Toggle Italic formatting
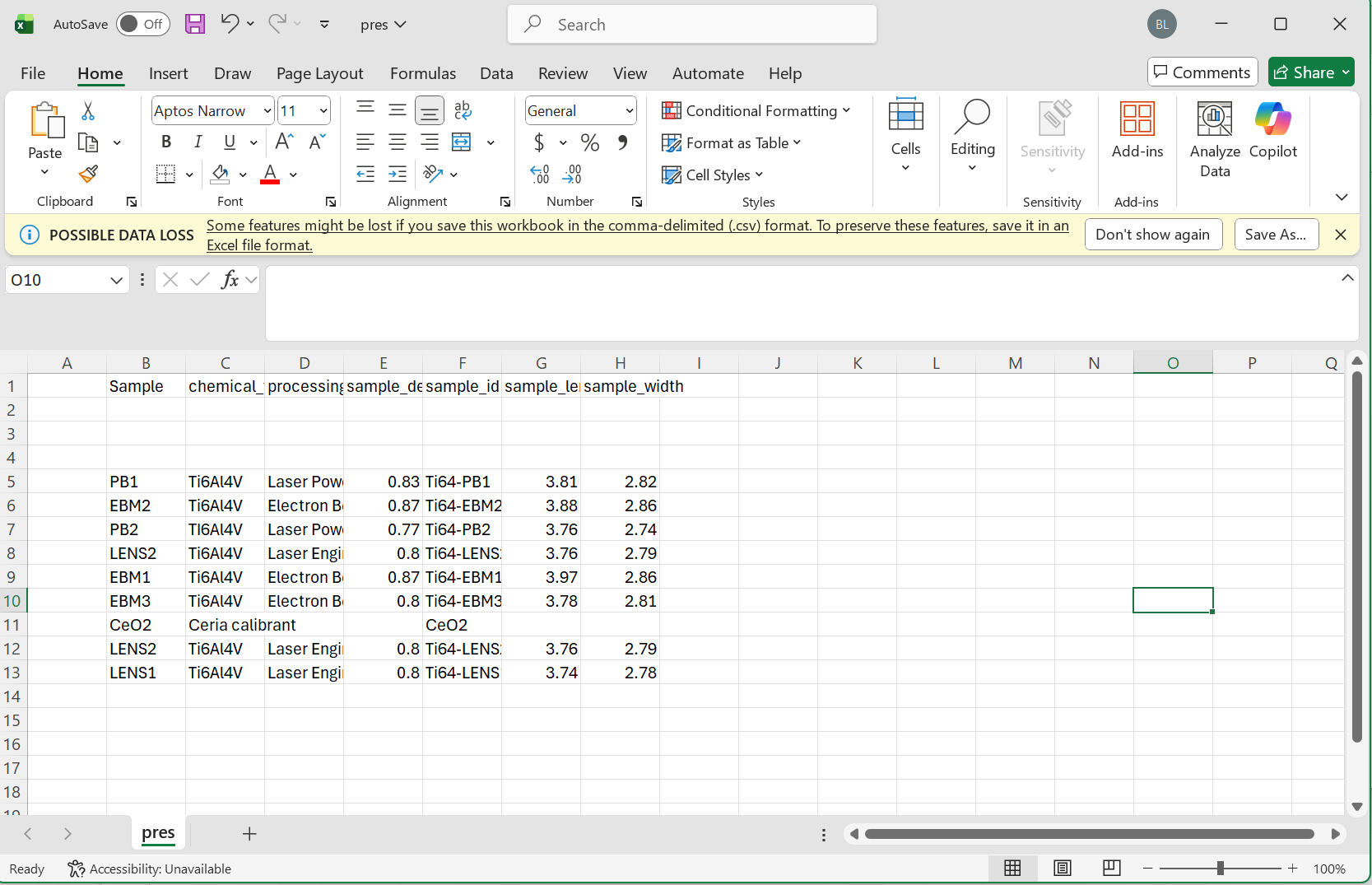1372x885 pixels. pyautogui.click(x=198, y=142)
